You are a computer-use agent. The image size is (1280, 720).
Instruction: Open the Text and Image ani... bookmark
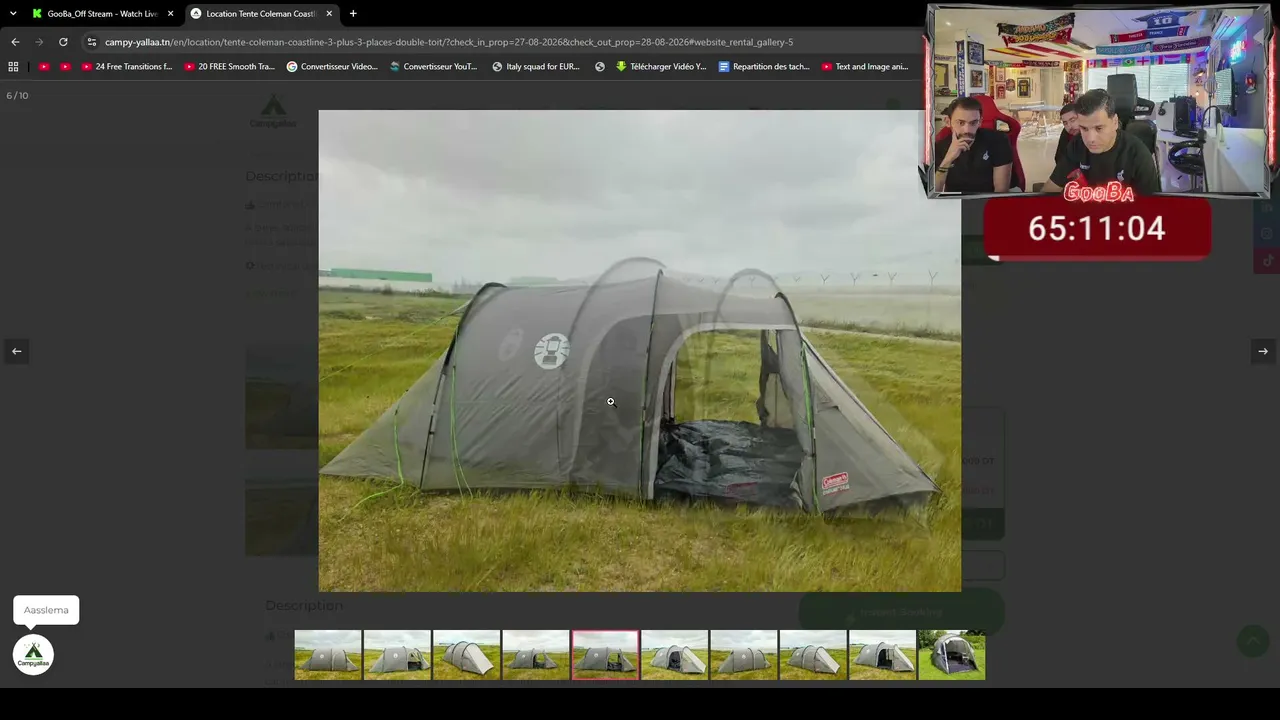click(865, 67)
